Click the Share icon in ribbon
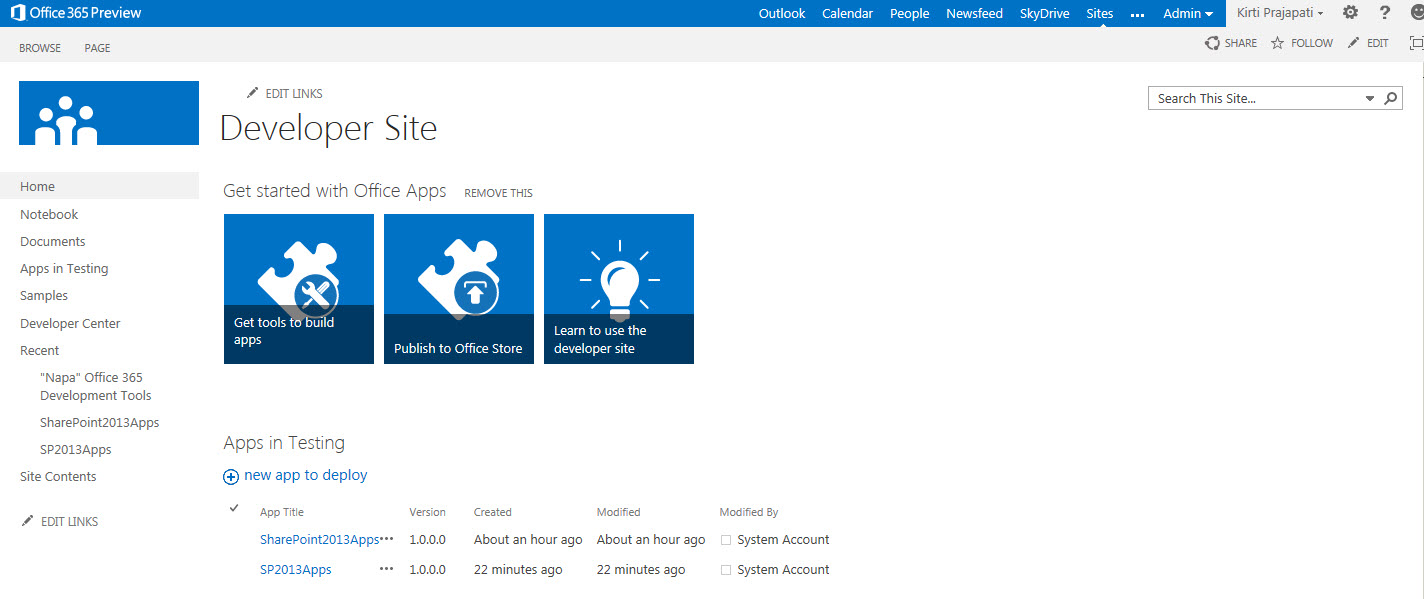This screenshot has width=1424, height=599. (x=1213, y=43)
